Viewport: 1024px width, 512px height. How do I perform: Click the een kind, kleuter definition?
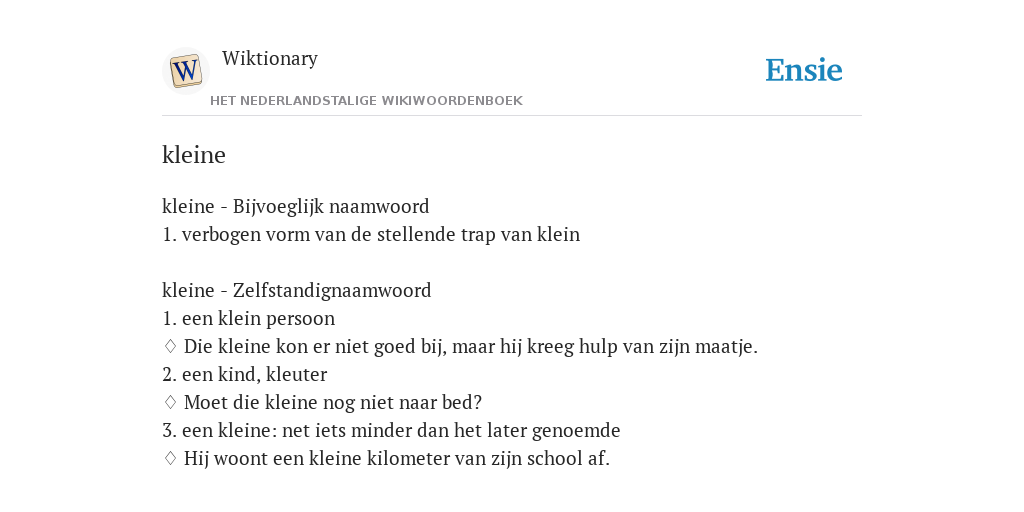(x=244, y=375)
